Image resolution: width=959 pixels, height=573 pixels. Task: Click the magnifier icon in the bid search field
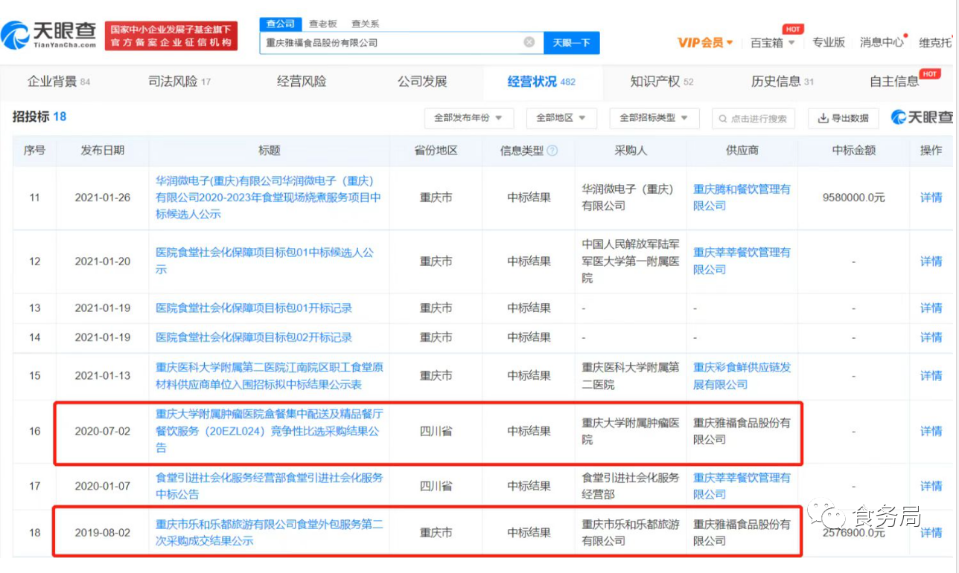coord(721,119)
